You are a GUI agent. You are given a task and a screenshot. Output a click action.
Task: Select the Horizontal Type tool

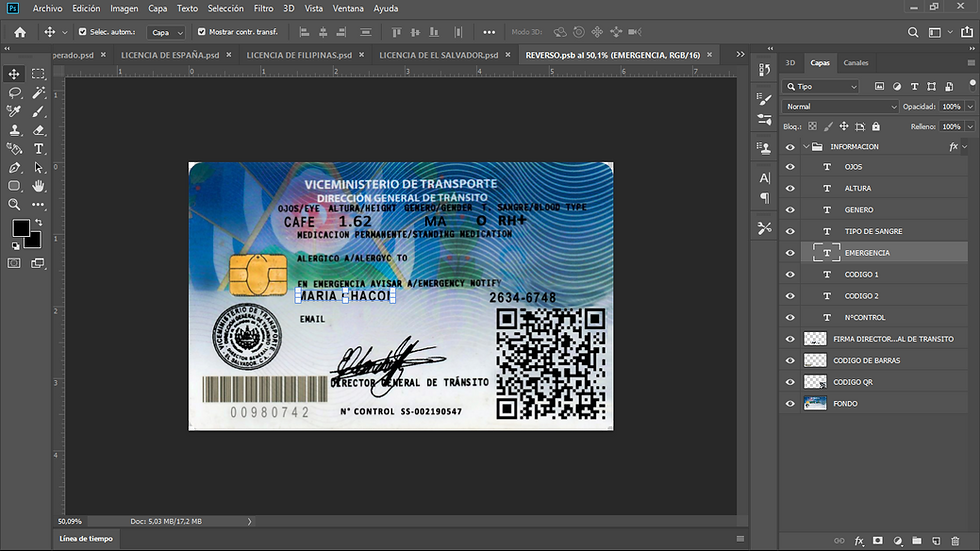click(38, 149)
